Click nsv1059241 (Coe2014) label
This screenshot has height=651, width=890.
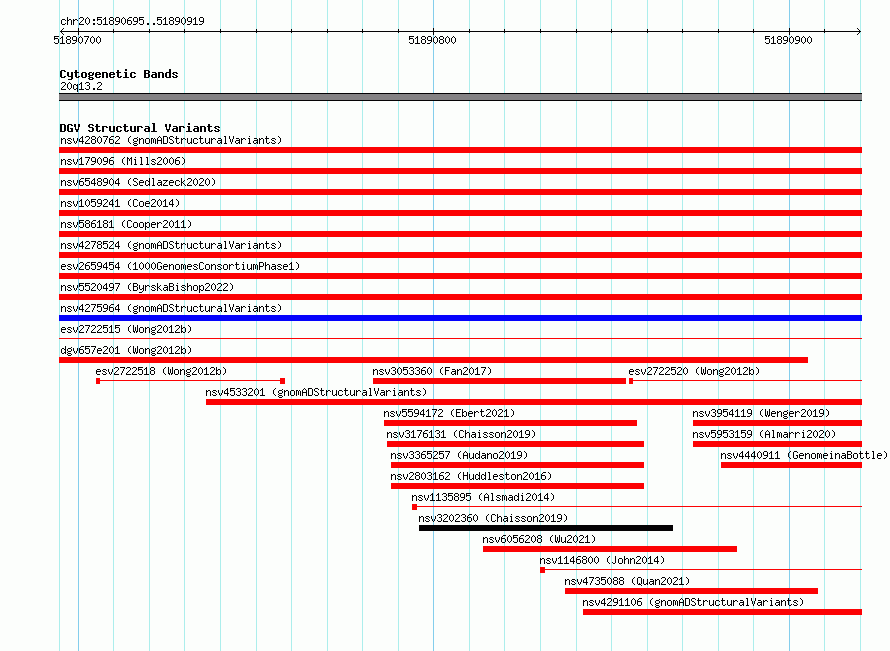click(x=120, y=203)
